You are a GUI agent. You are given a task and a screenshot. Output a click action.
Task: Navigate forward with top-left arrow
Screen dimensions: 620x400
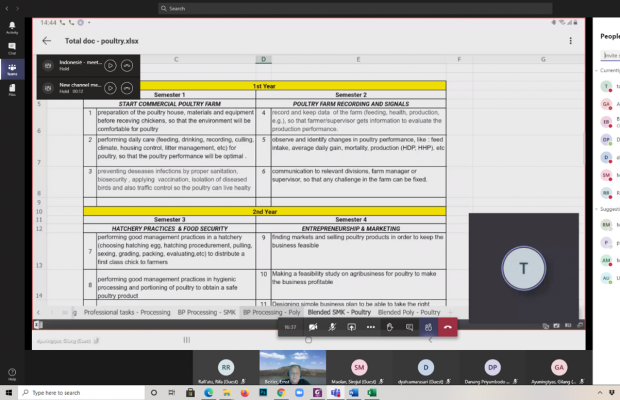point(17,8)
